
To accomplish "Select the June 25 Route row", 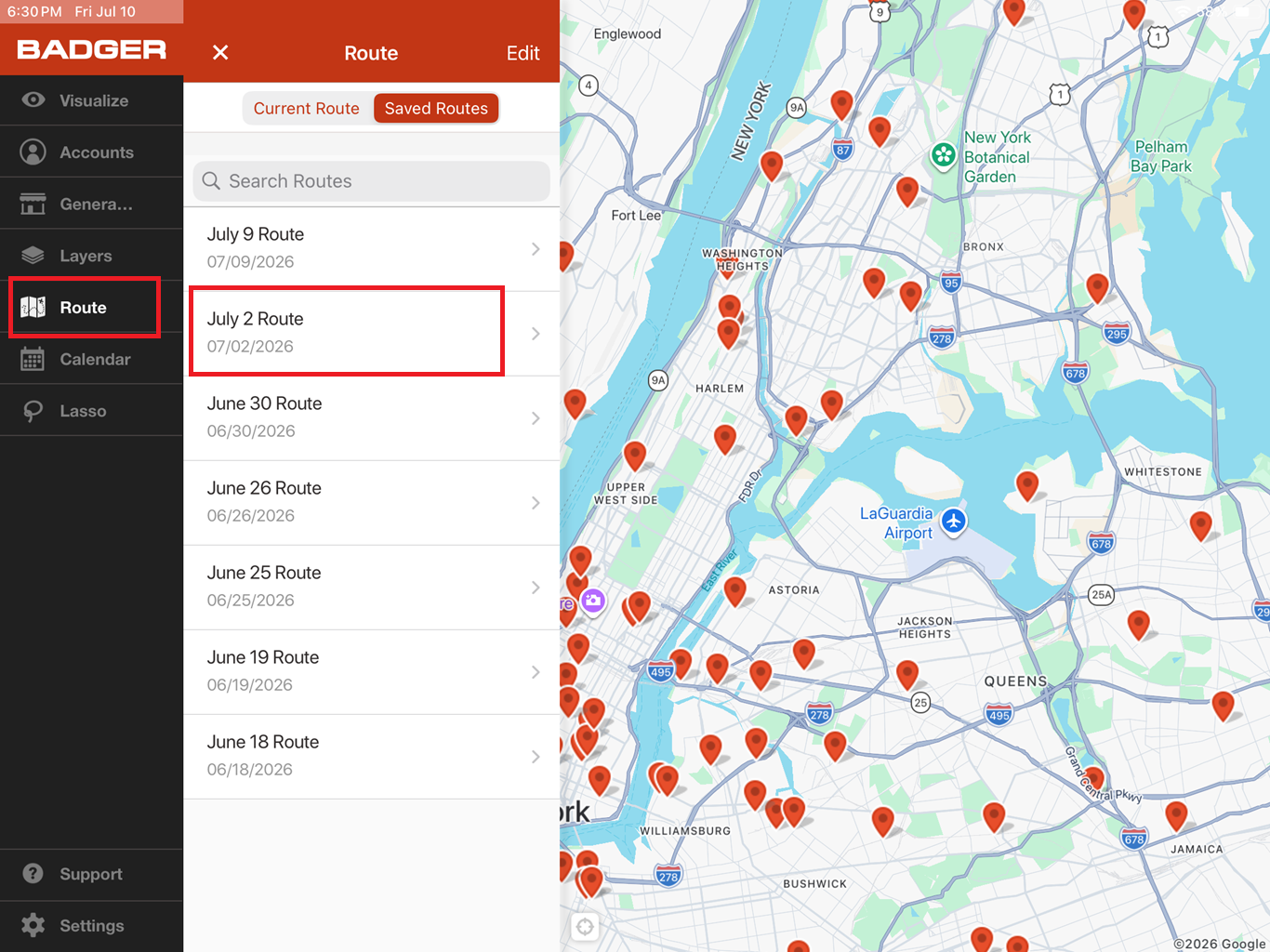I will (371, 588).
